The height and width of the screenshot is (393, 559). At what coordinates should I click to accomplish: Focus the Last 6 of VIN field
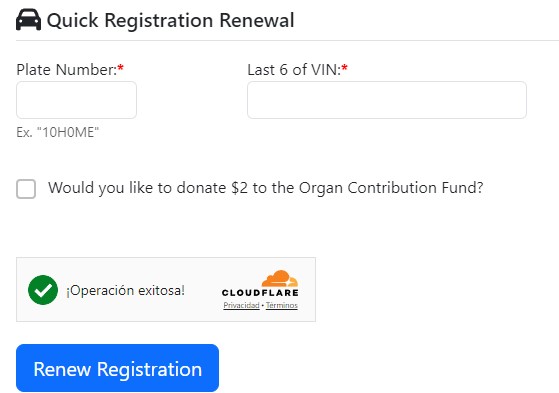click(x=387, y=100)
